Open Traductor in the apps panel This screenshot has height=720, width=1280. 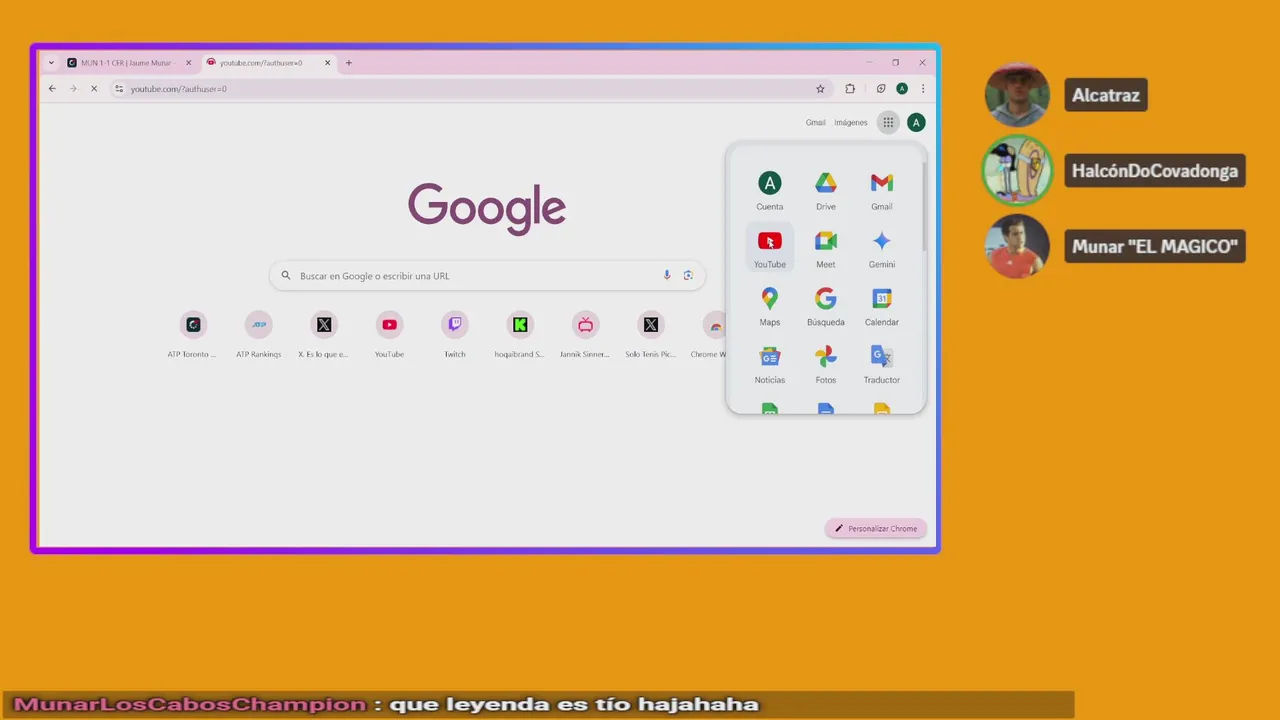click(881, 364)
